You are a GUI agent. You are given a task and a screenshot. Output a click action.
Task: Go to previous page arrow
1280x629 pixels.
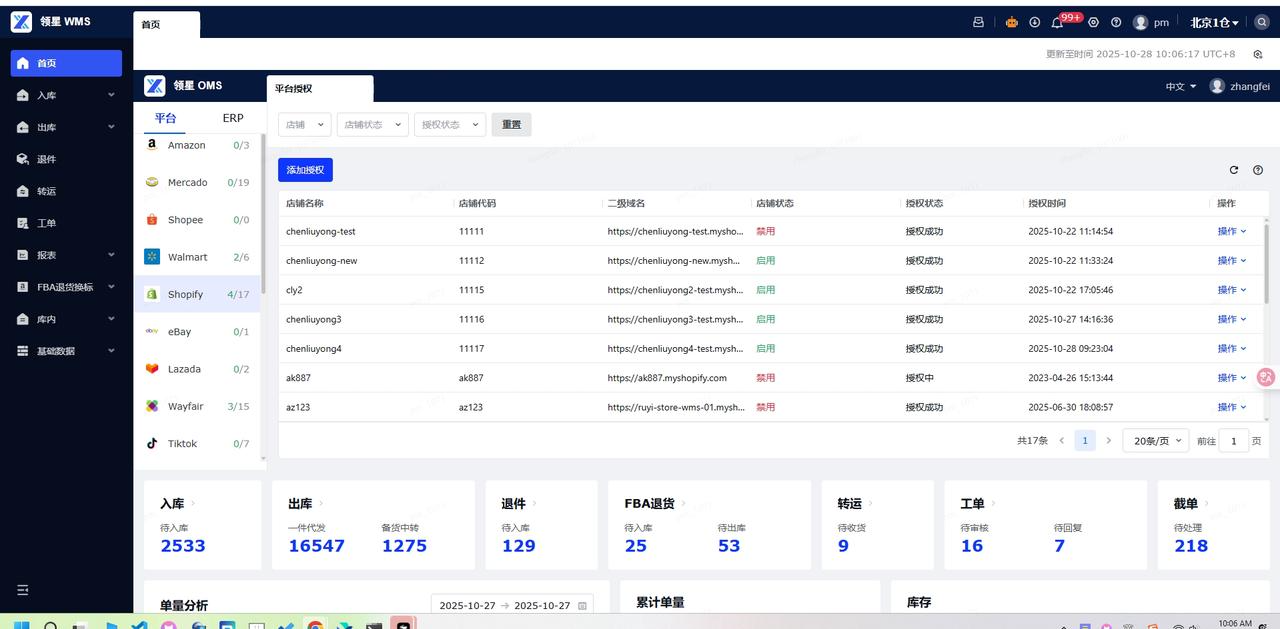pyautogui.click(x=1062, y=440)
